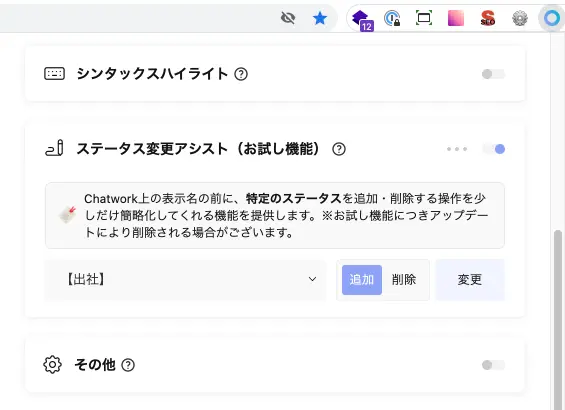
Task: Click the 変更 button
Action: (x=470, y=280)
